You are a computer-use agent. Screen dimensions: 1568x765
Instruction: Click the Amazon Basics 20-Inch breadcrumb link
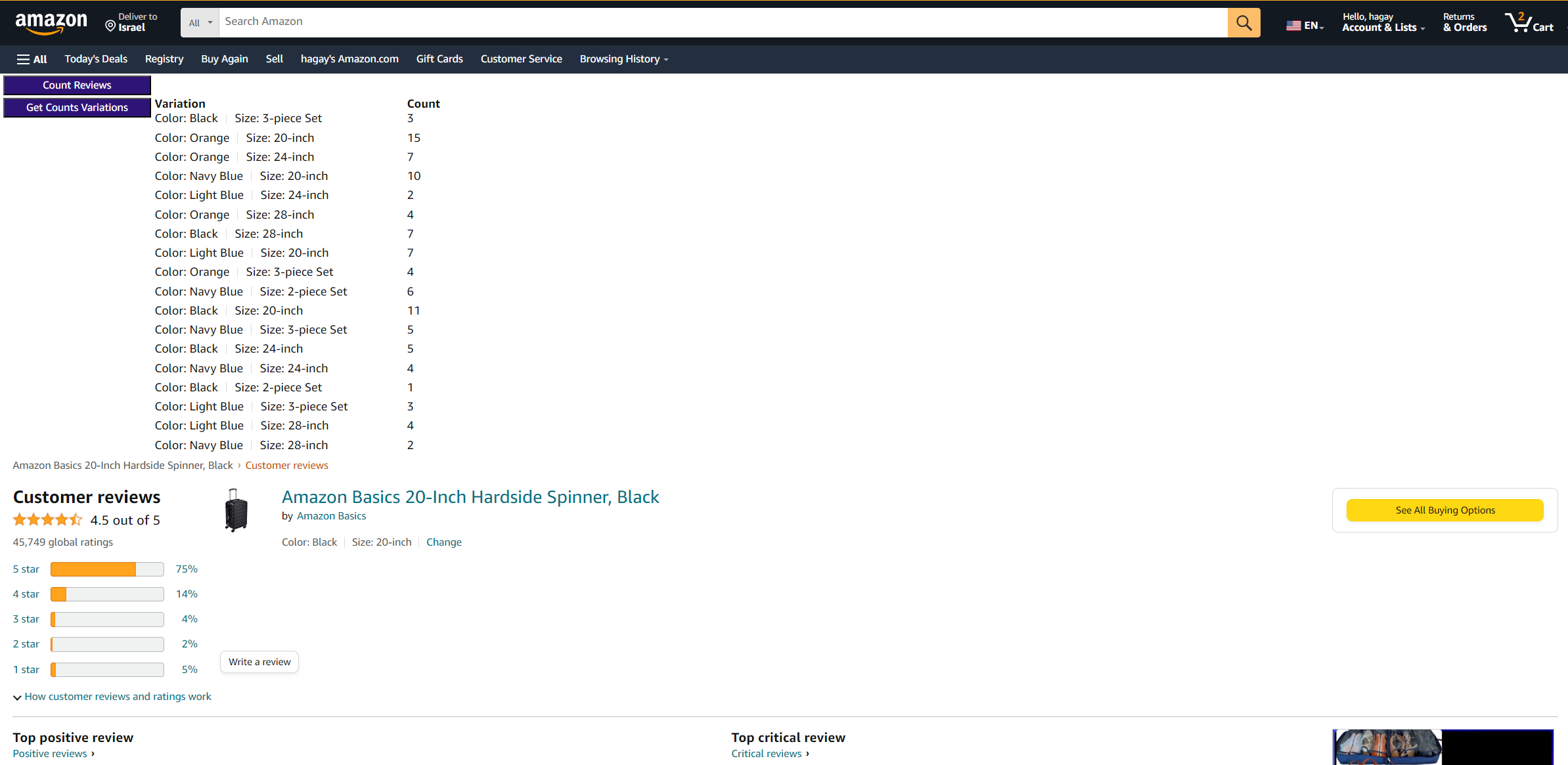click(123, 466)
